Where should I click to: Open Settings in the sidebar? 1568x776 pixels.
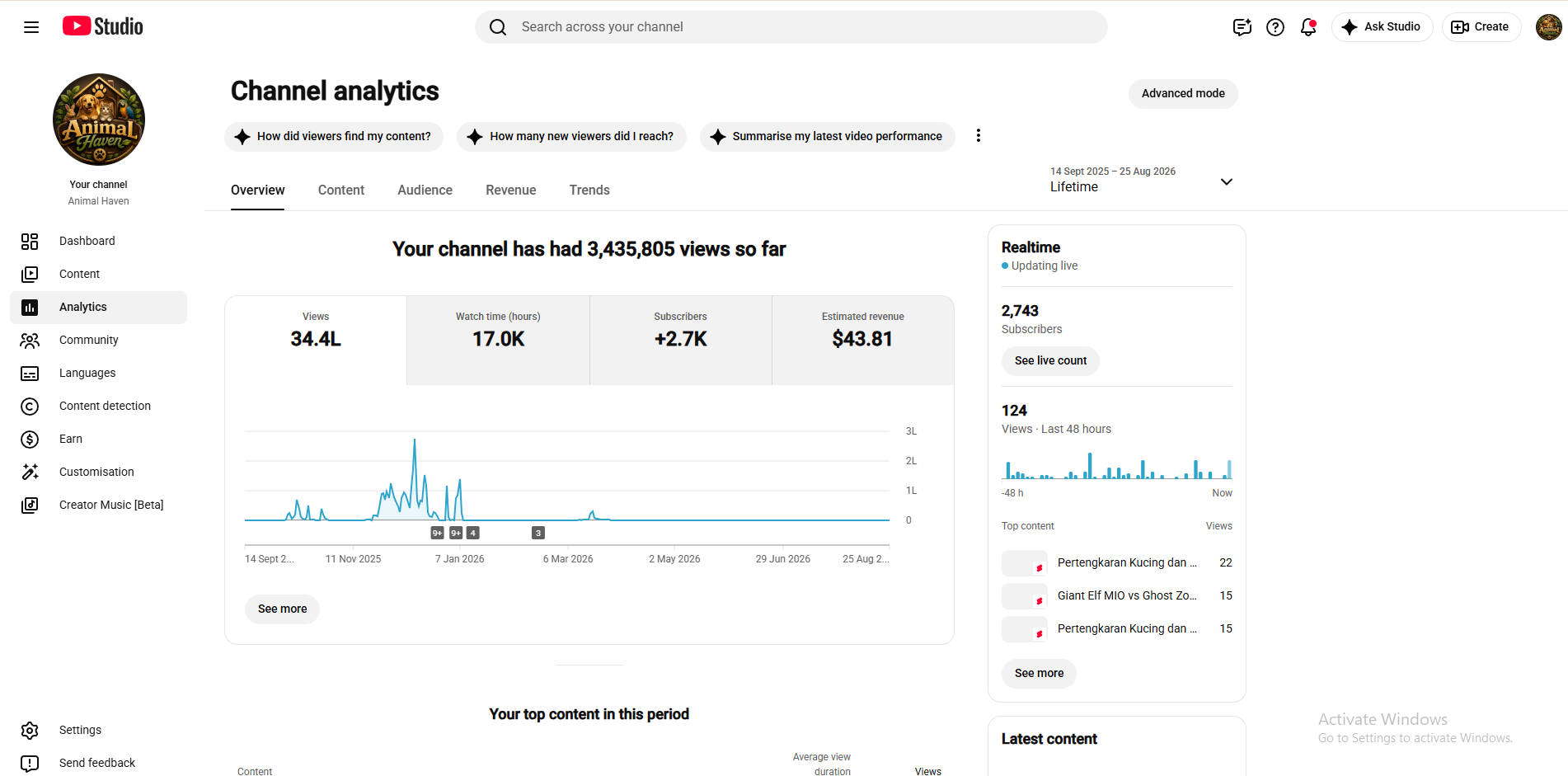[99, 730]
